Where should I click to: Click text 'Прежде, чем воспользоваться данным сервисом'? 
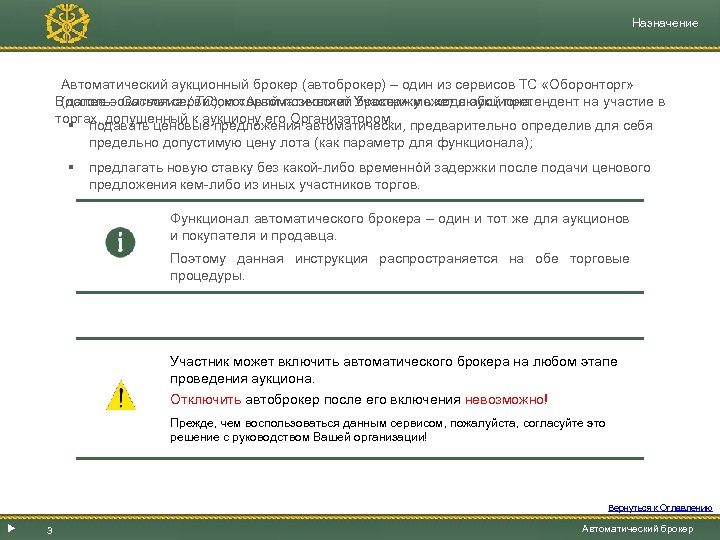pos(306,423)
